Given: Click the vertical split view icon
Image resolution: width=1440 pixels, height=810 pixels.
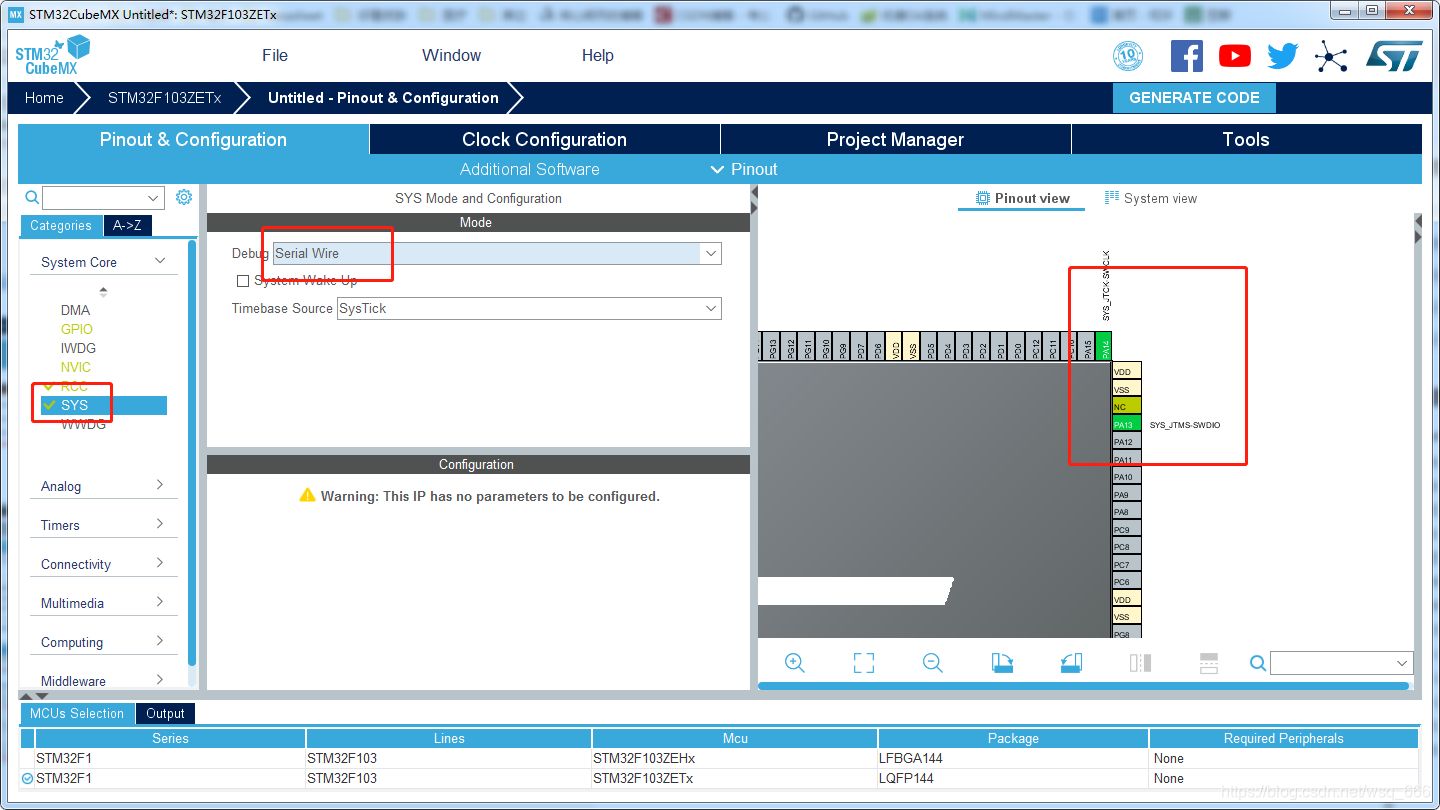Looking at the screenshot, I should 1140,663.
